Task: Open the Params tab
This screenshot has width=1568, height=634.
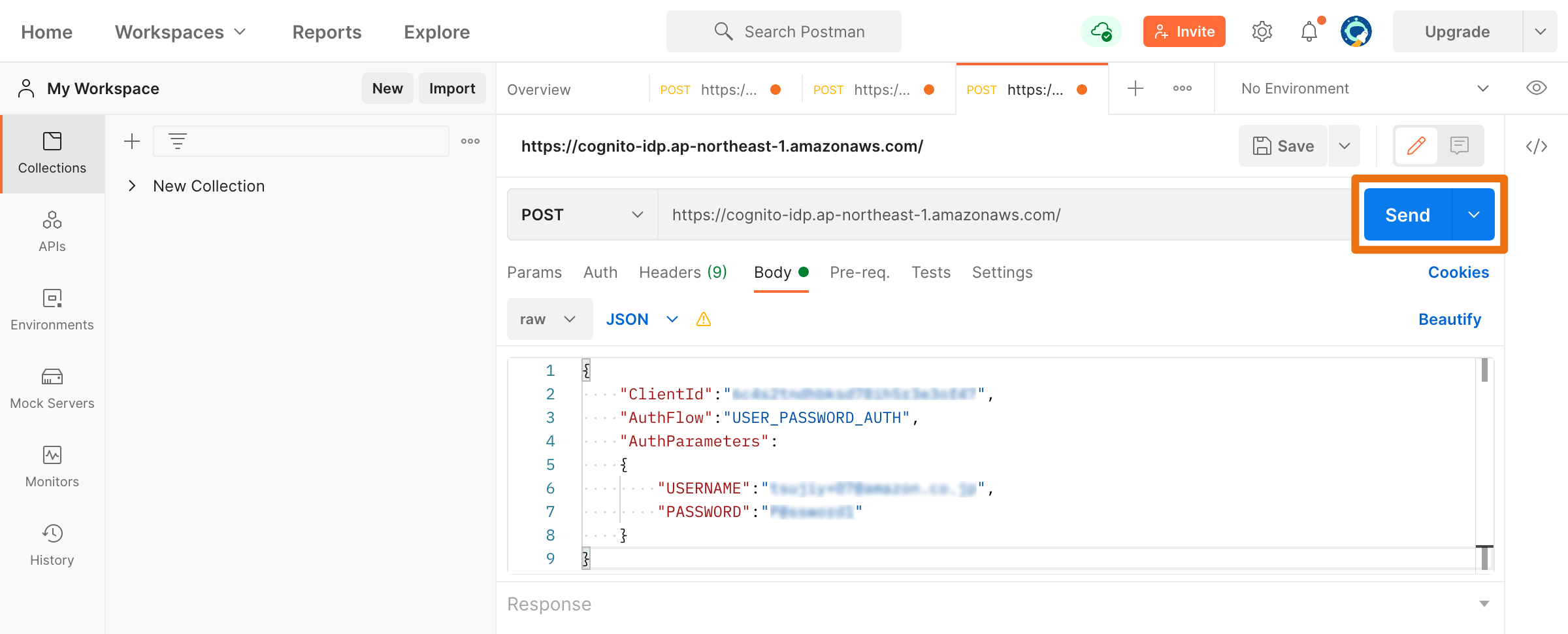Action: point(534,272)
